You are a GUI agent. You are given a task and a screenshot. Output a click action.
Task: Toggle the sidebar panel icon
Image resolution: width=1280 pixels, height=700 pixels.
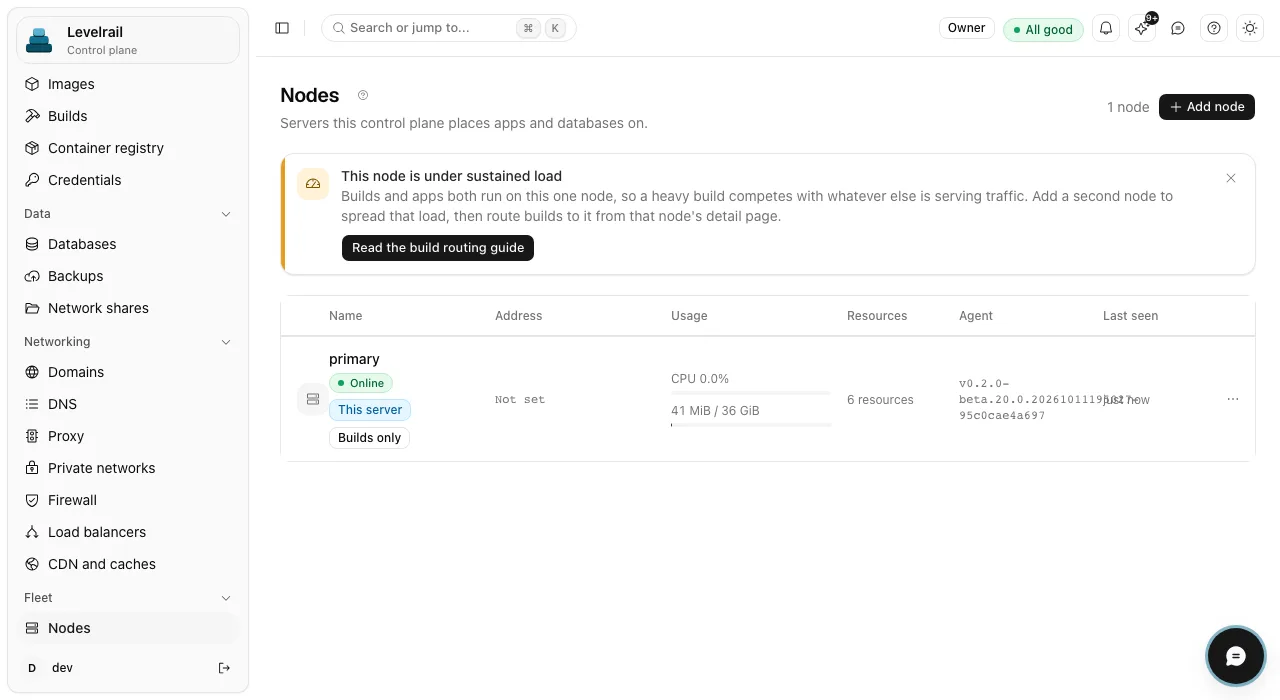click(x=282, y=28)
